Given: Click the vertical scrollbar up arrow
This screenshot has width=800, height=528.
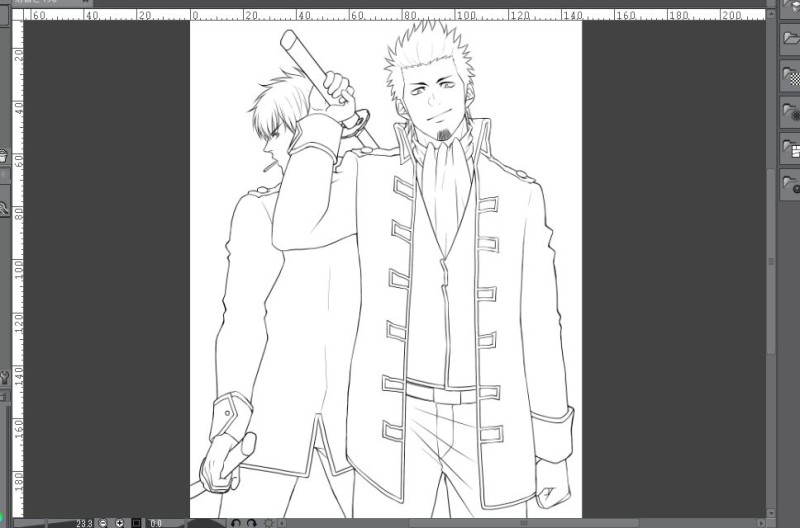Looking at the screenshot, I should 771,14.
